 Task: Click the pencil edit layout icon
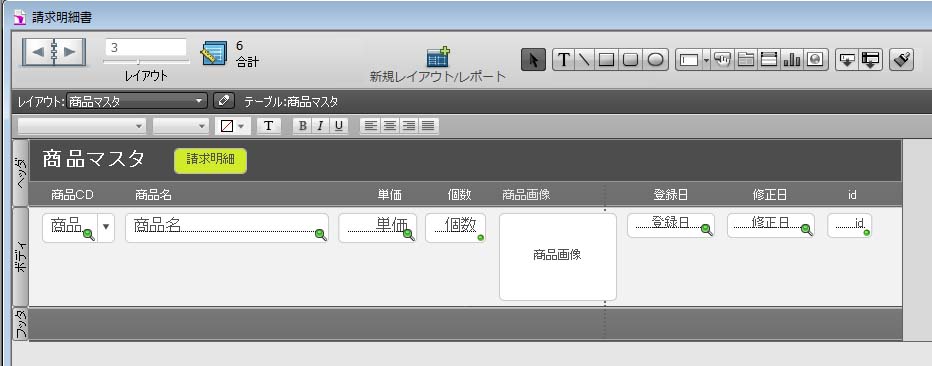[224, 100]
